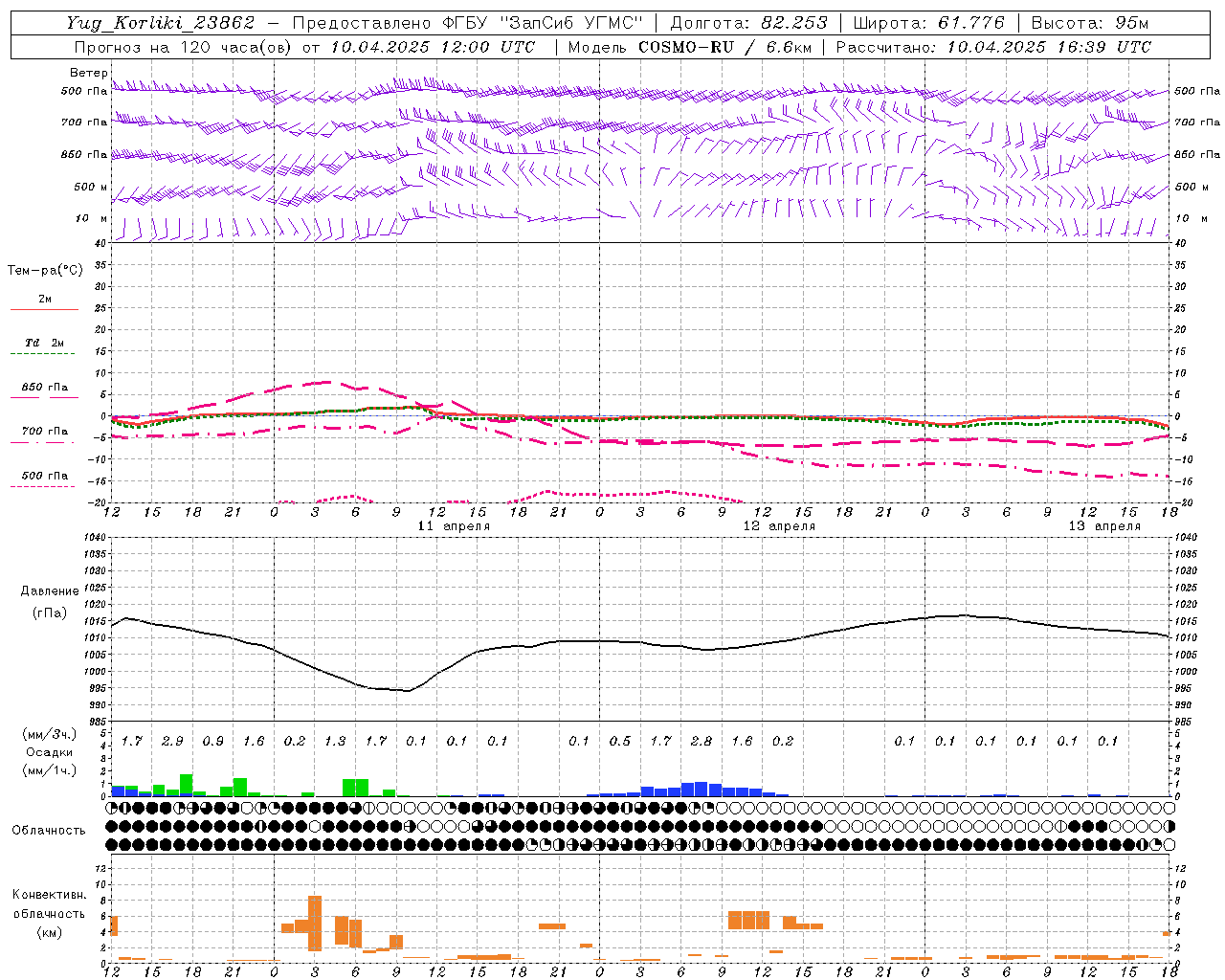Click the 11 апреля date label

(x=454, y=526)
